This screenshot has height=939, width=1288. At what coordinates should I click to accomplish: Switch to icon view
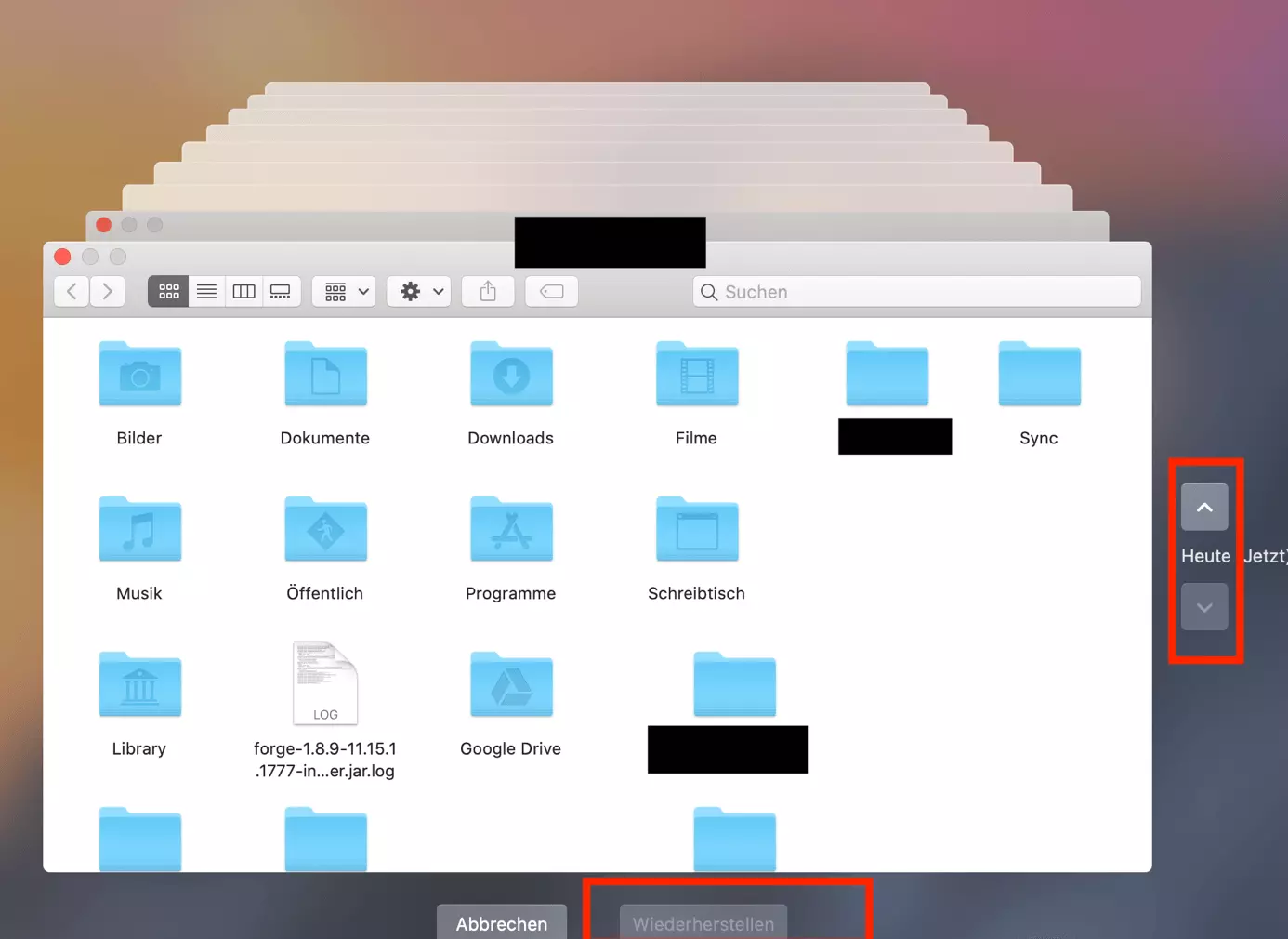[x=168, y=292]
